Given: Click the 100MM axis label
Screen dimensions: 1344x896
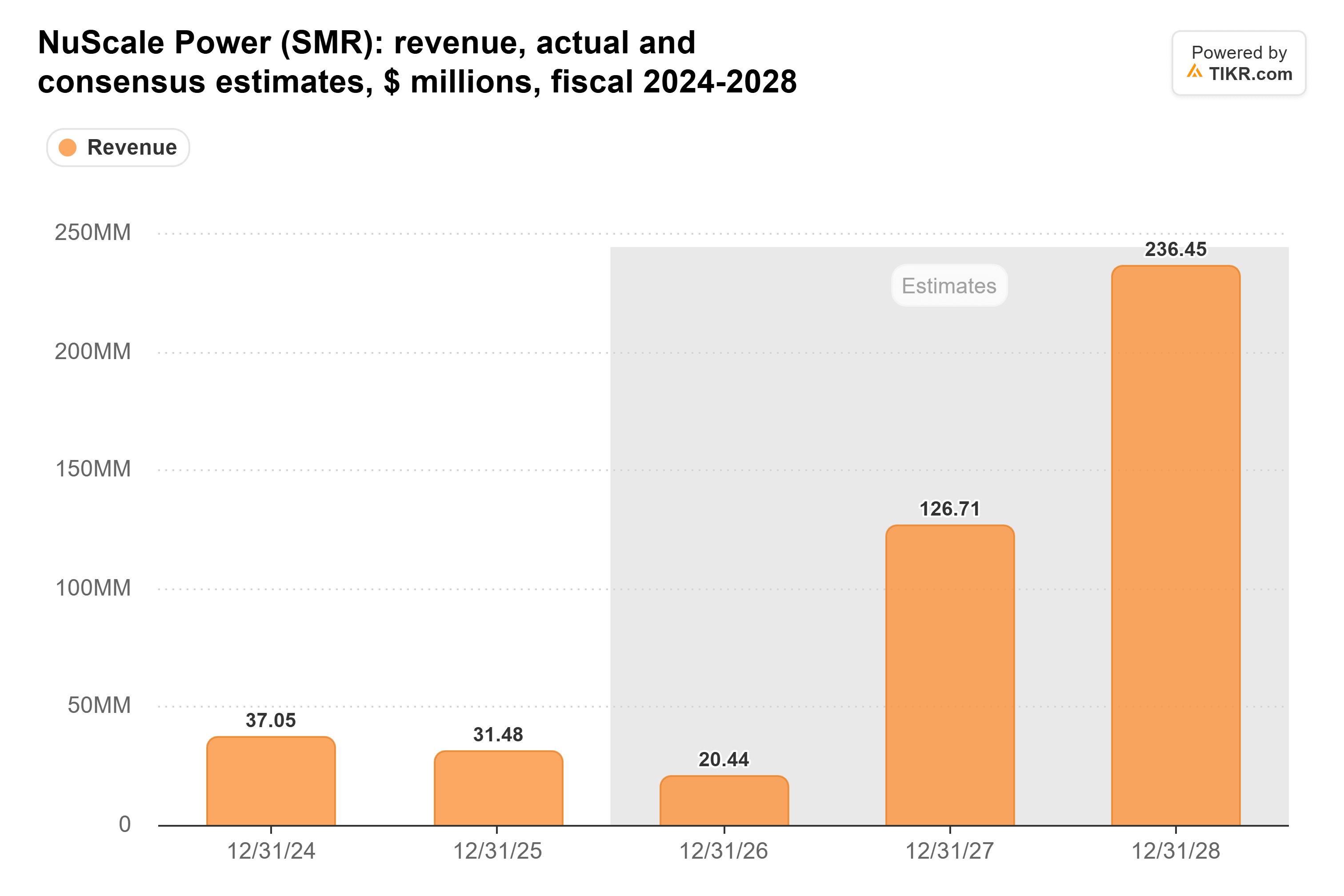Looking at the screenshot, I should (92, 588).
